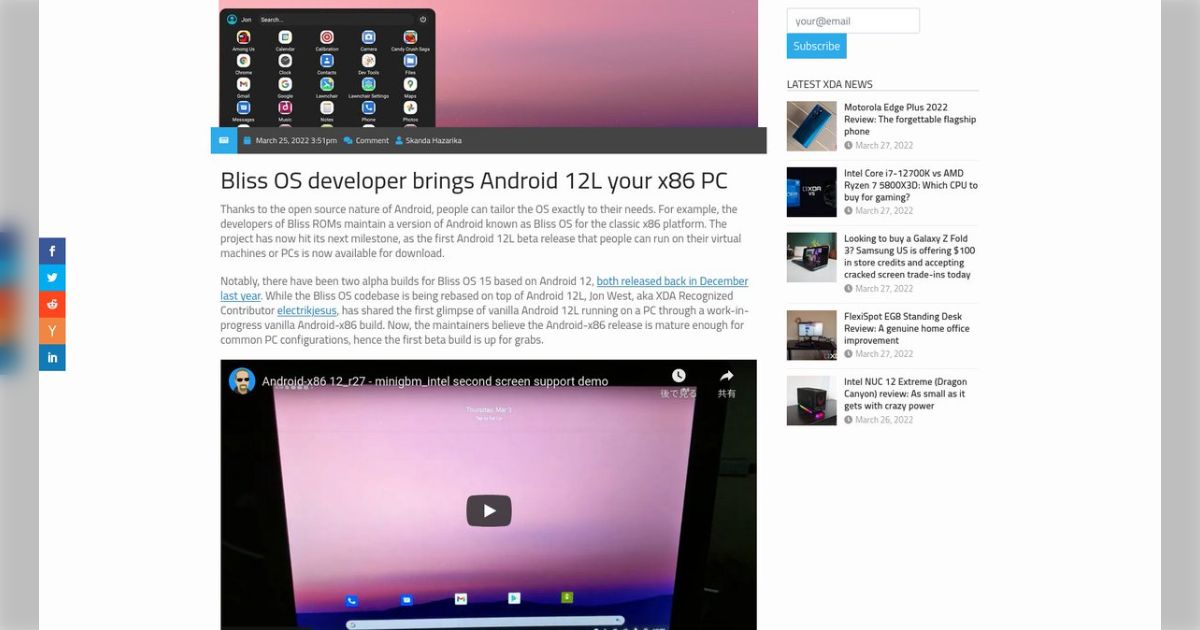Image resolution: width=1200 pixels, height=630 pixels.
Task: Open Among Us from the app drawer
Action: (244, 38)
